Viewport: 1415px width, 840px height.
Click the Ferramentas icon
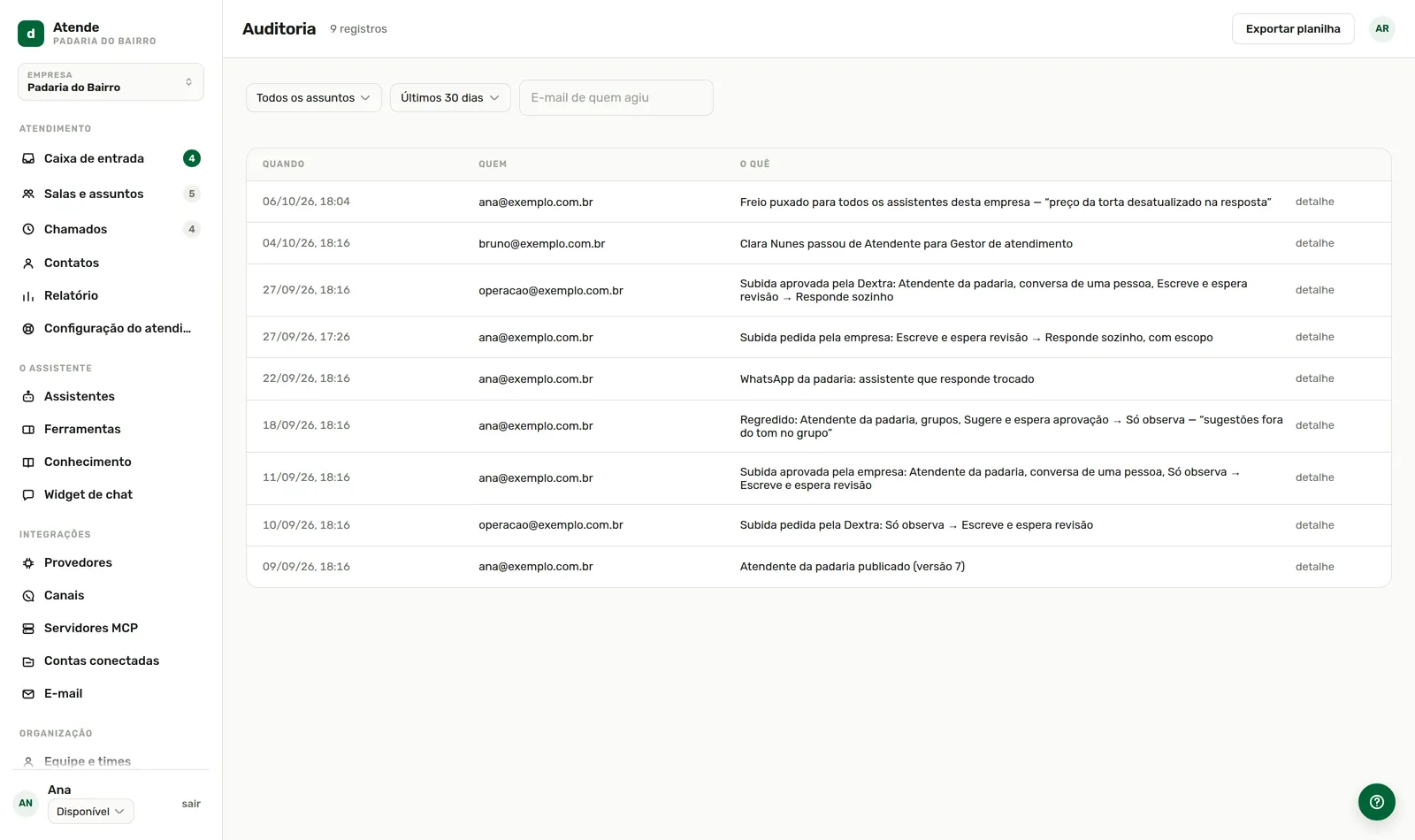[x=28, y=429]
